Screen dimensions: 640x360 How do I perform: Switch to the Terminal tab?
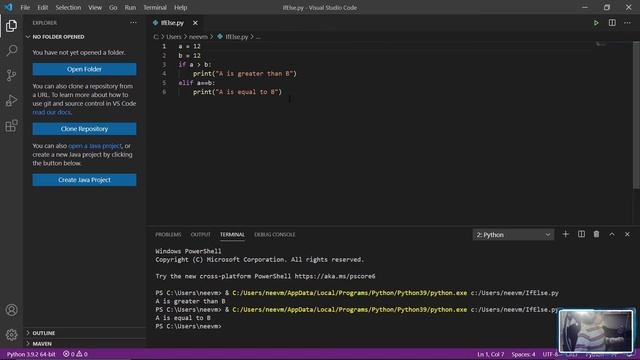pyautogui.click(x=232, y=235)
